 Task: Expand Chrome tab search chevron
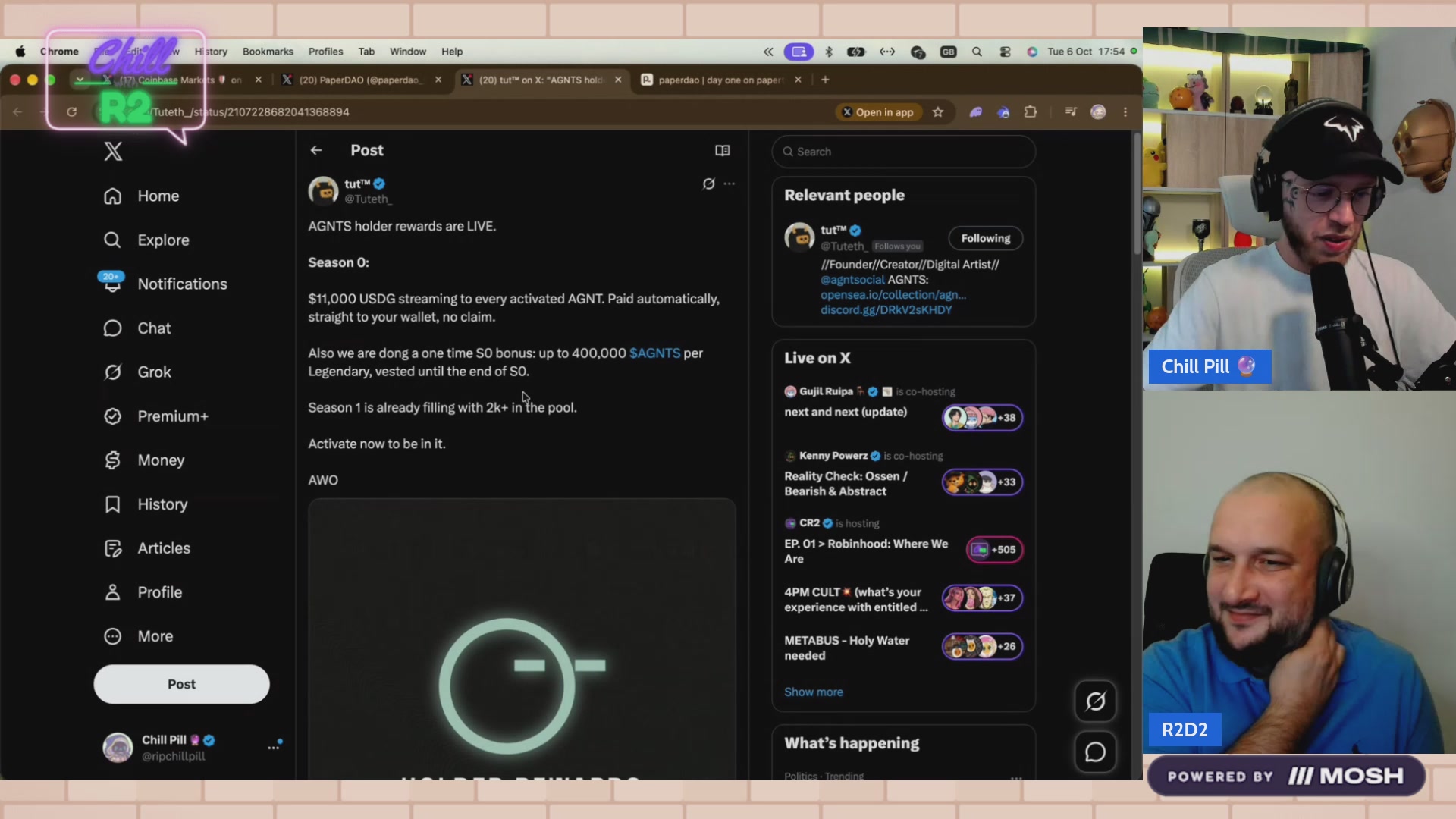click(x=80, y=80)
